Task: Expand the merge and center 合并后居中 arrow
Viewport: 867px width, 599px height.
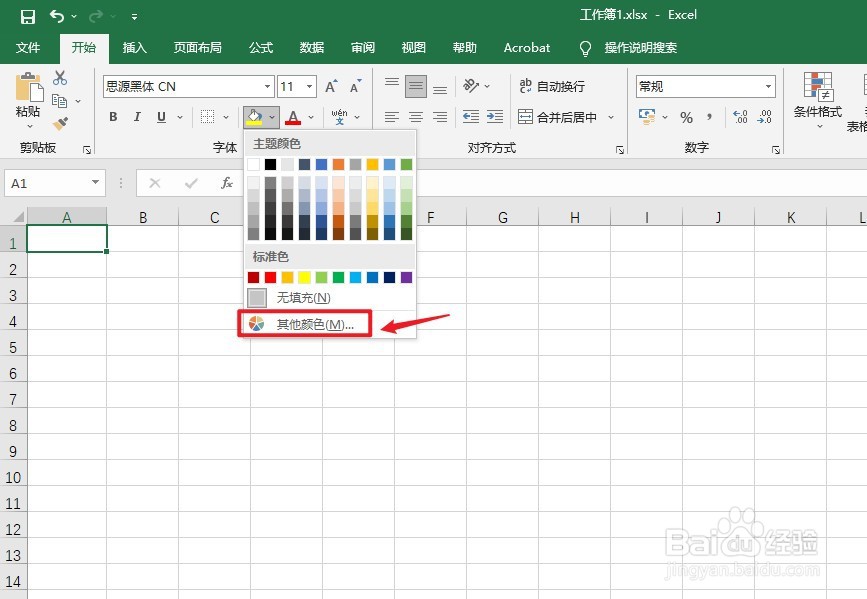Action: tap(611, 117)
